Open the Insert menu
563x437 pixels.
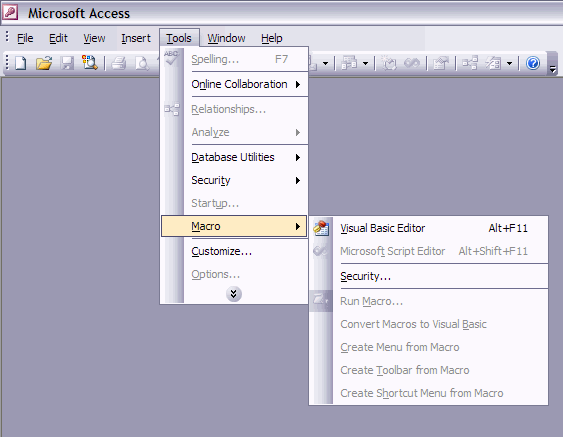coord(136,38)
